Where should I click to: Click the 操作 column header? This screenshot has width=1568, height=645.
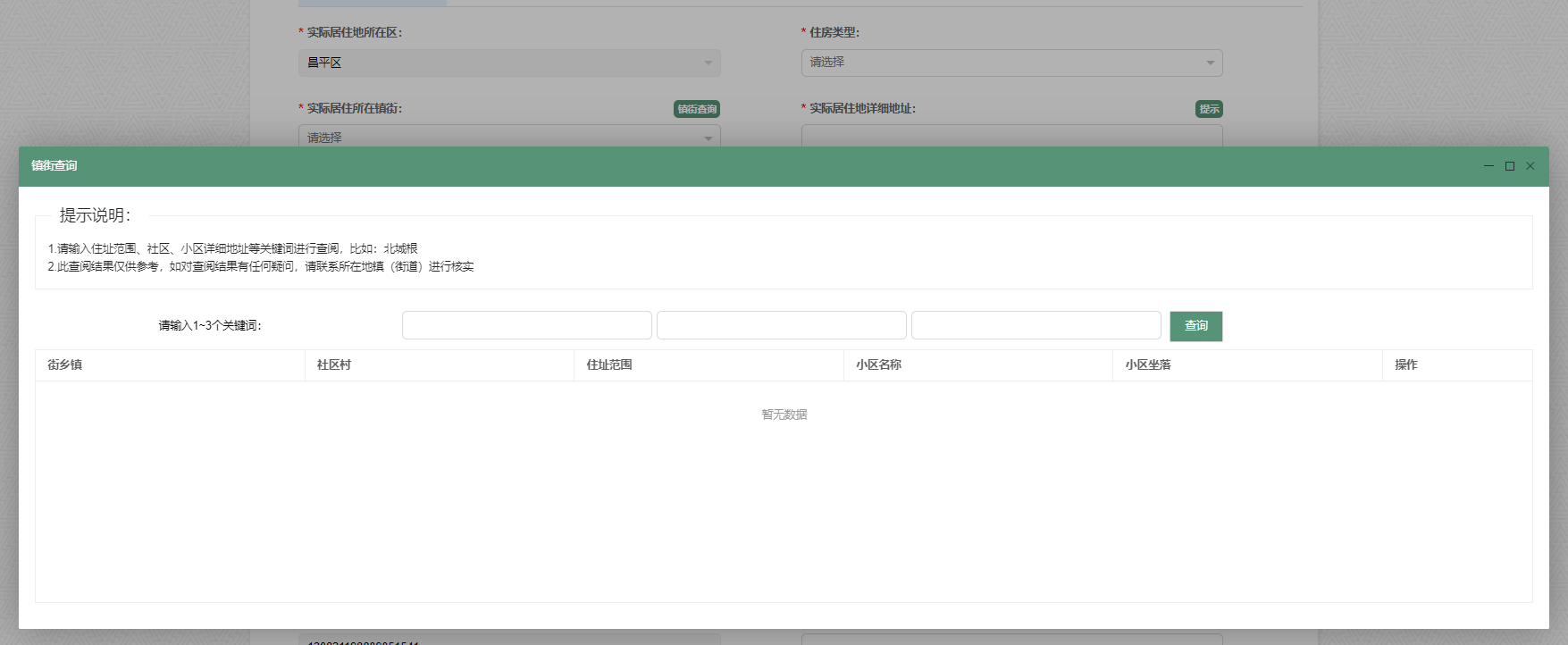point(1406,364)
